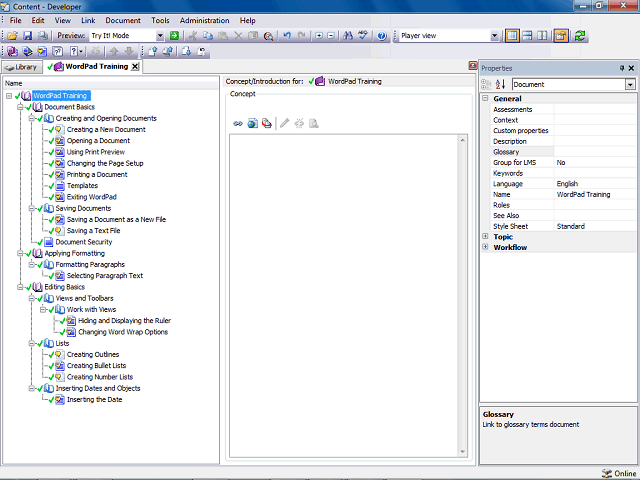Click the blue Help question icon

[x=382, y=36]
